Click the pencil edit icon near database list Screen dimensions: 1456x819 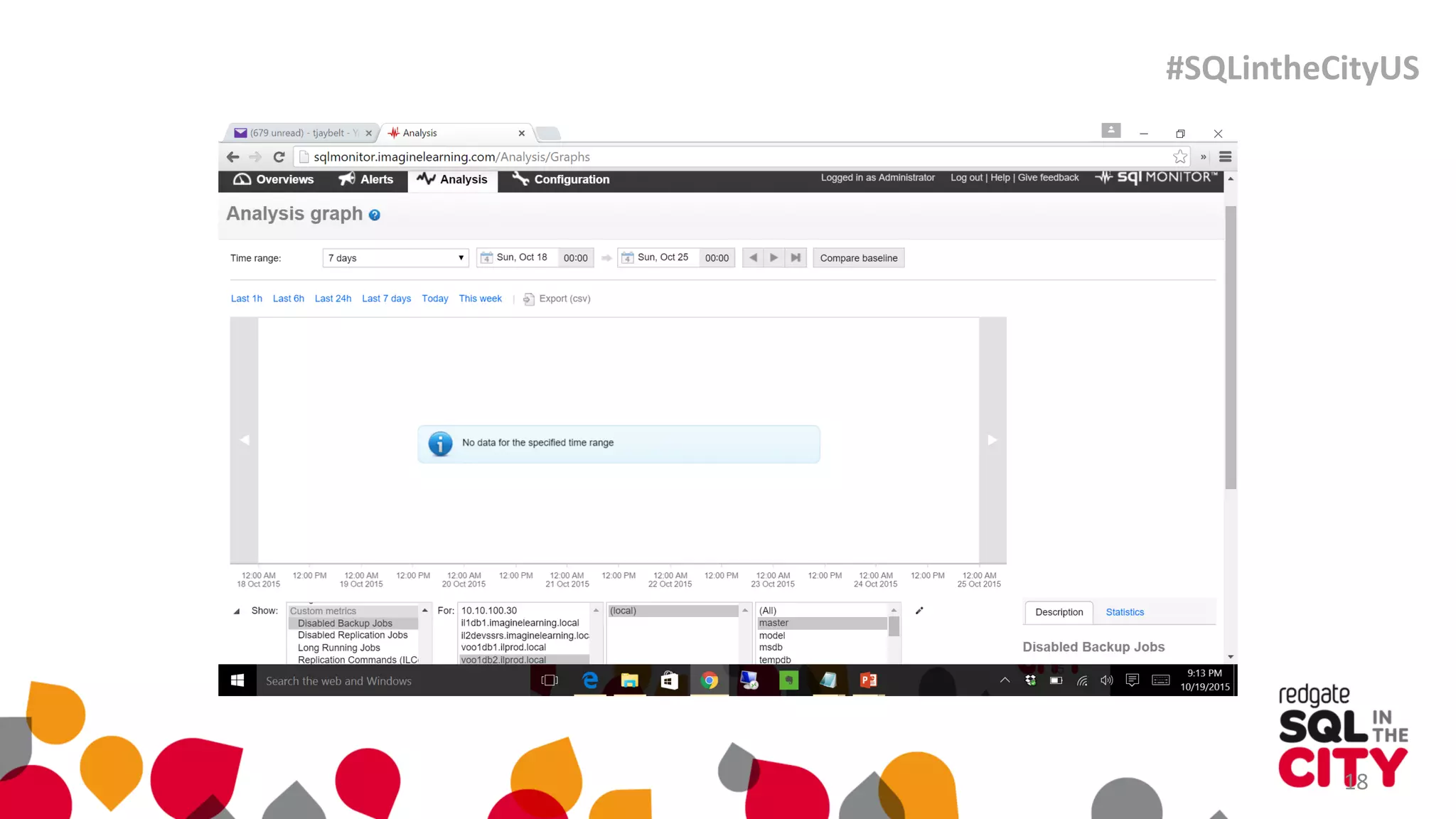pyautogui.click(x=919, y=611)
